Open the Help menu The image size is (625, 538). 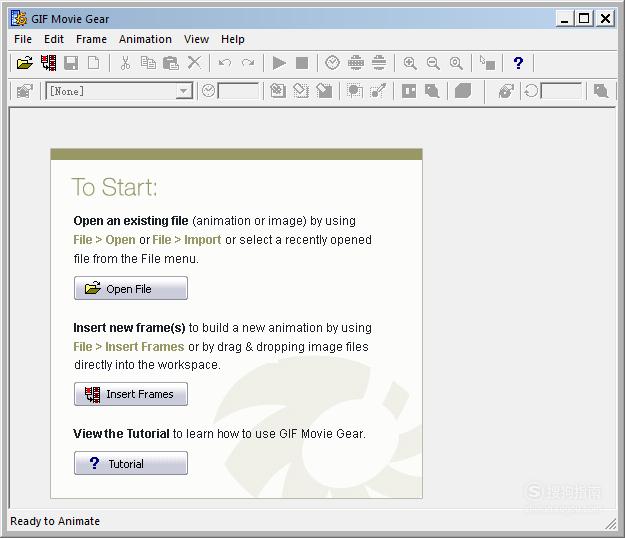click(233, 39)
